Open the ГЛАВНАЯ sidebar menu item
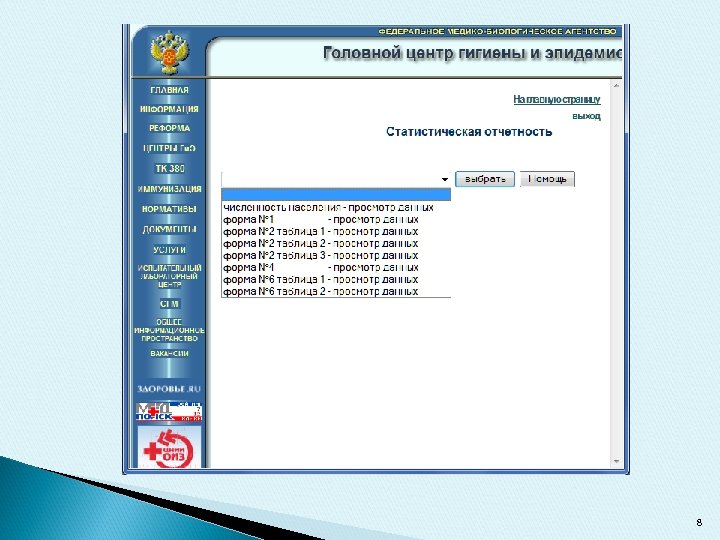Image resolution: width=720 pixels, height=540 pixels. 169,90
